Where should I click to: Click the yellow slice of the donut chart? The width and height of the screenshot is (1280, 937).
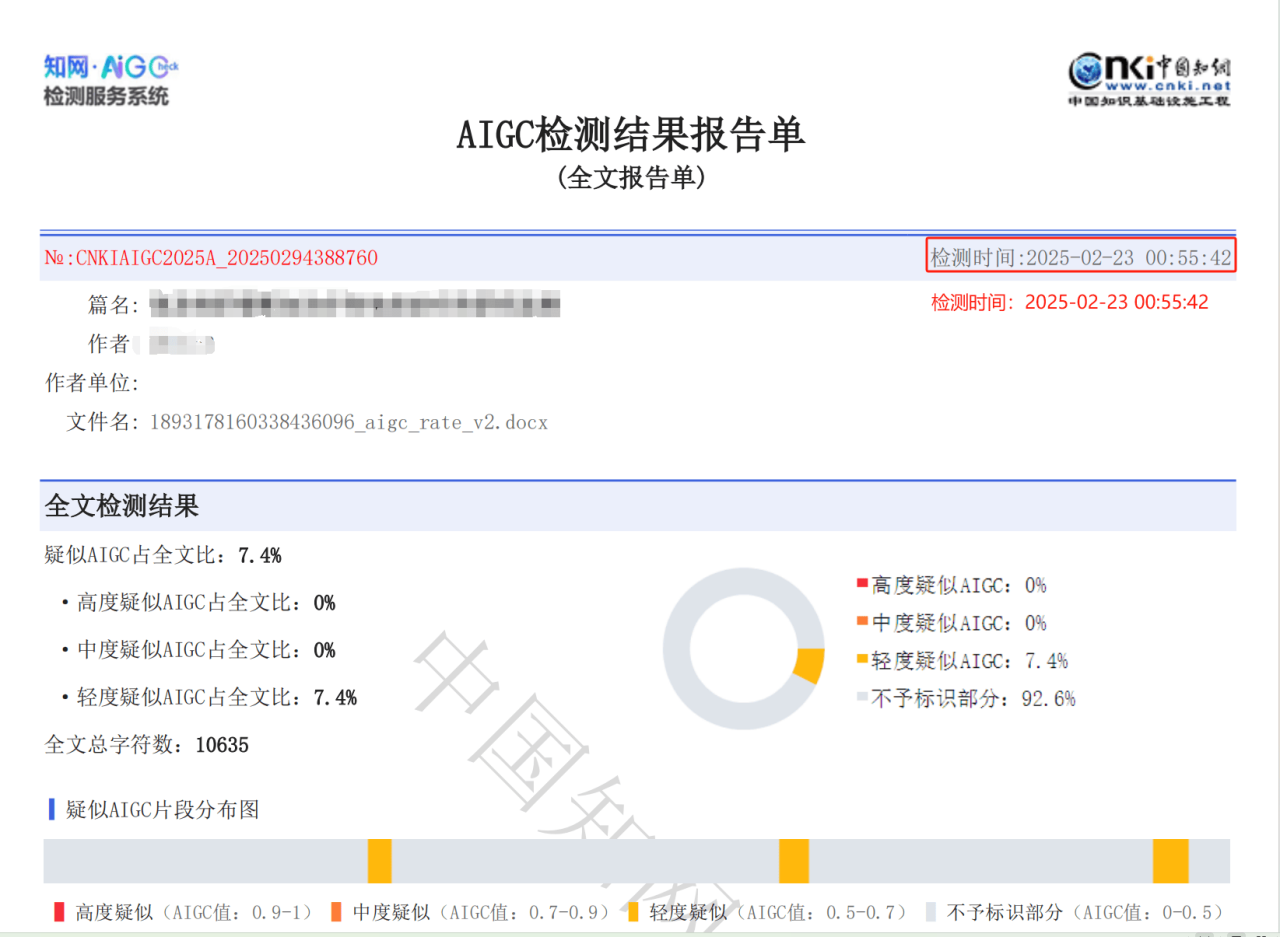click(x=809, y=665)
